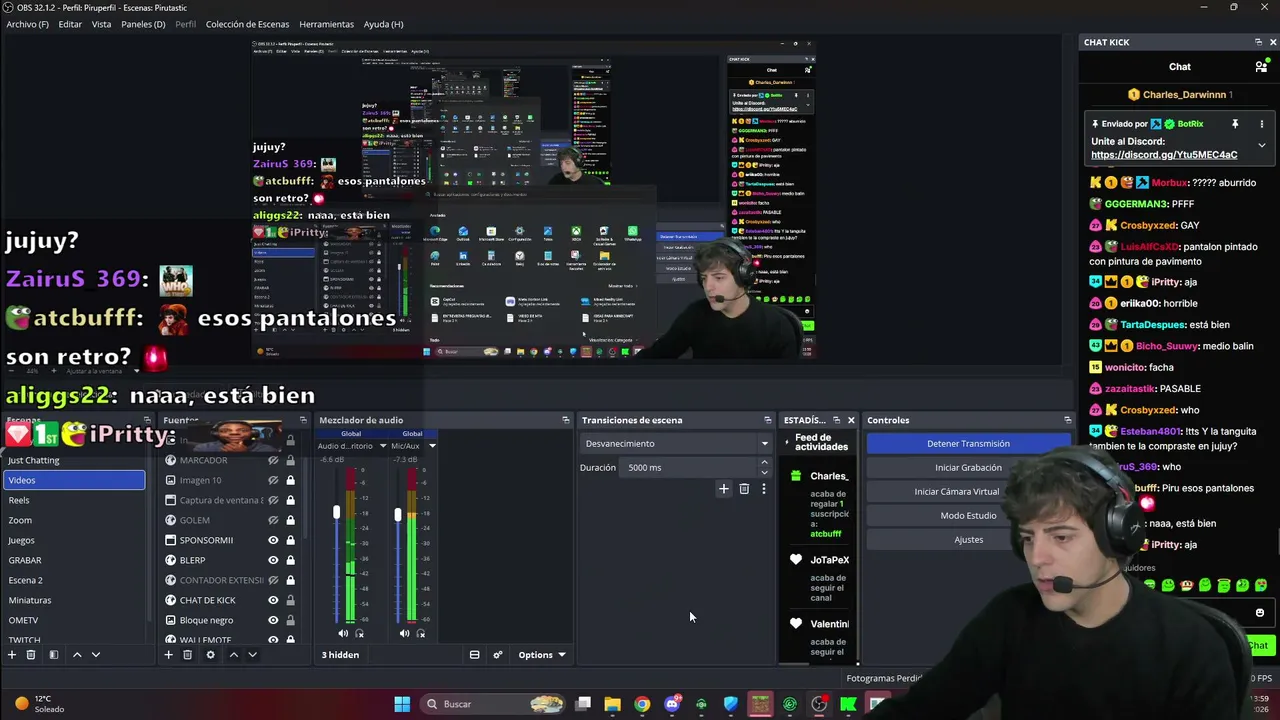Open pinned message options three-dot menu
Screen dimensions: 1280x720
coord(1261,124)
